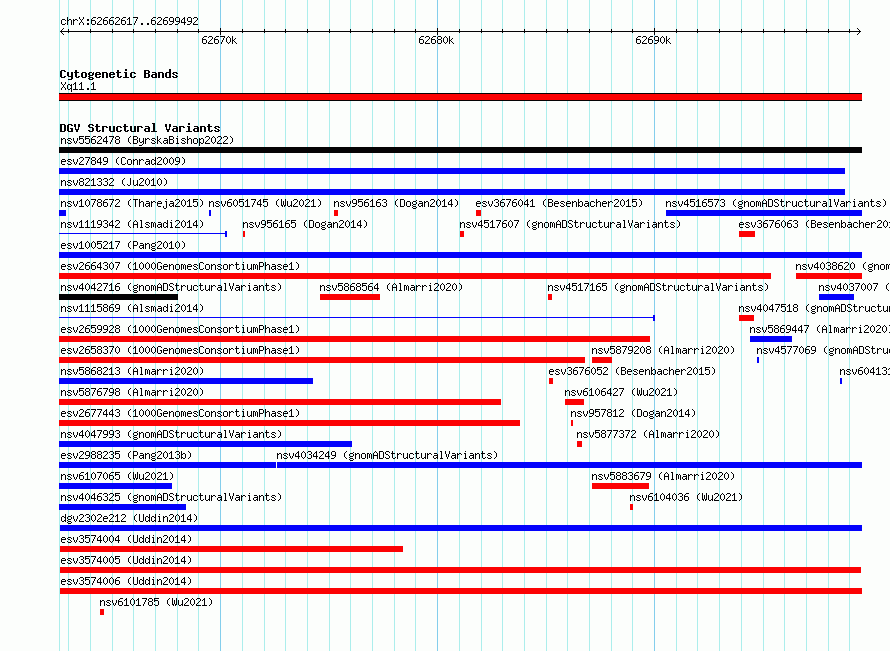
Task: Click esv3574005 (Uddin2014) label
Action: coord(126,560)
